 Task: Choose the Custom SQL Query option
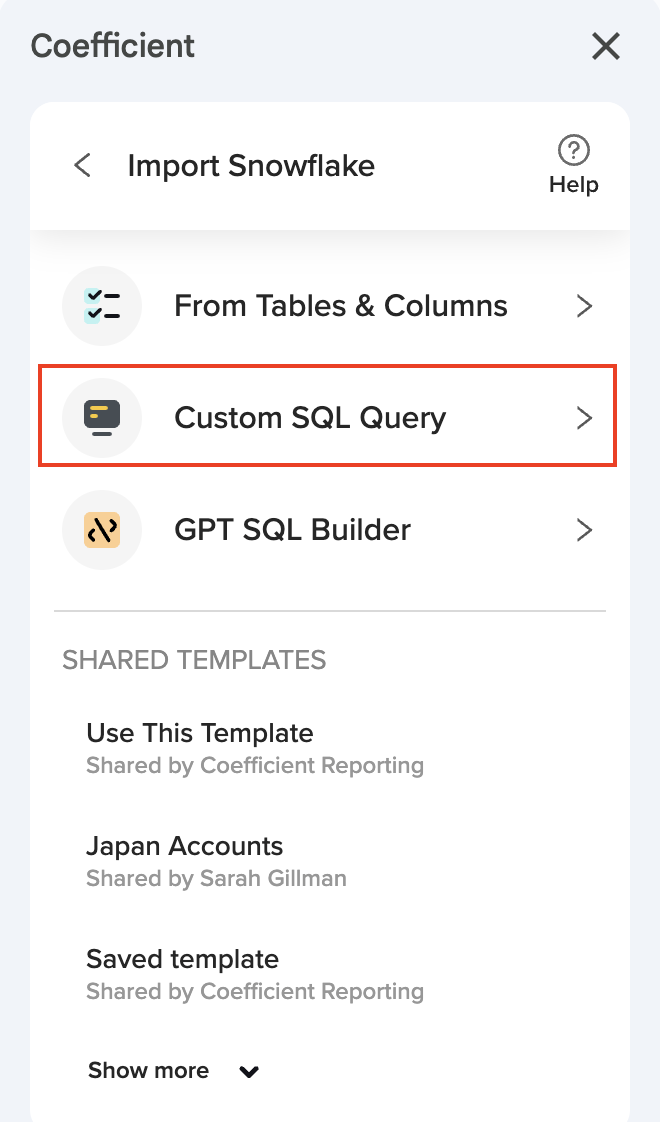310,417
